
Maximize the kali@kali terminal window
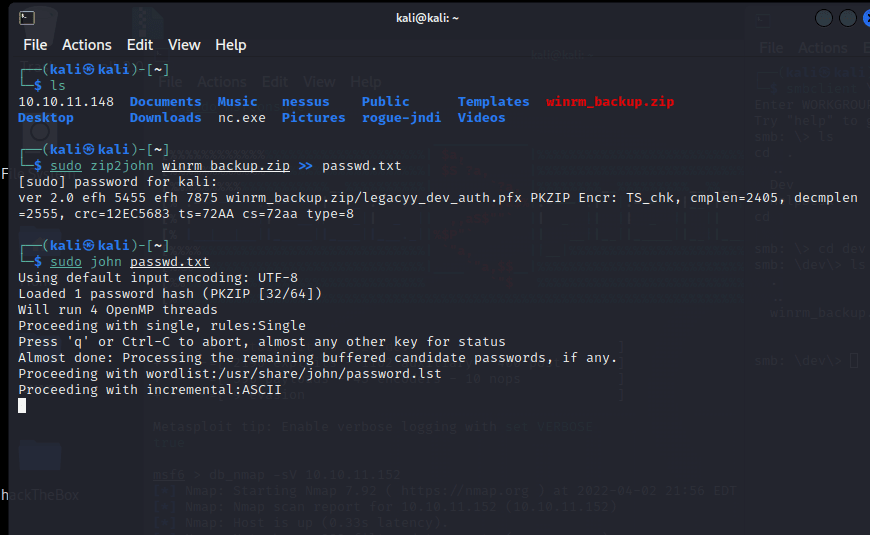tap(847, 18)
